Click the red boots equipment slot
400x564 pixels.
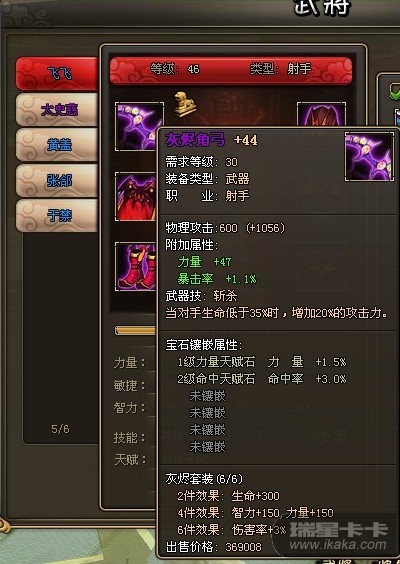(136, 266)
